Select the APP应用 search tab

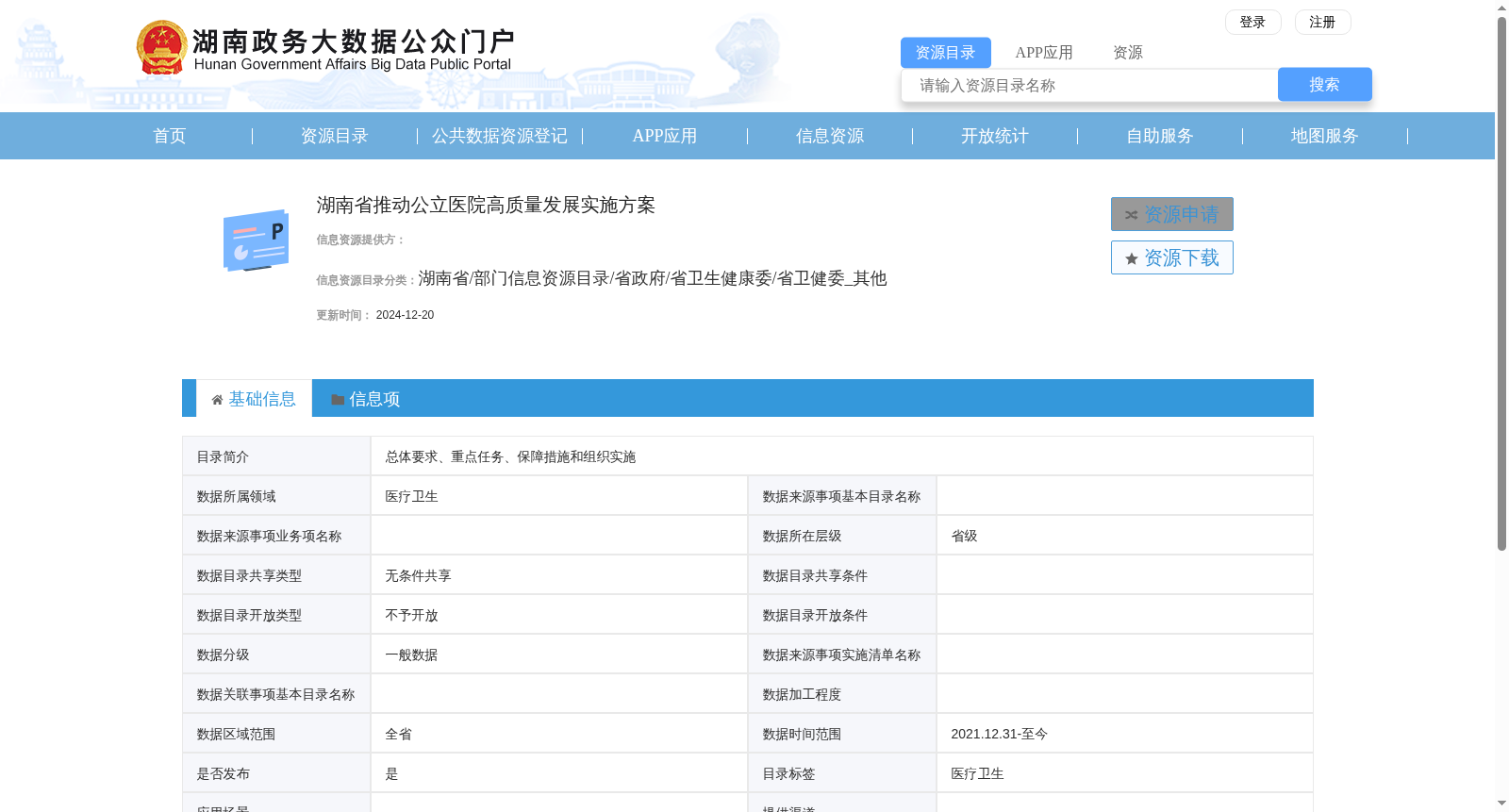pos(1044,53)
